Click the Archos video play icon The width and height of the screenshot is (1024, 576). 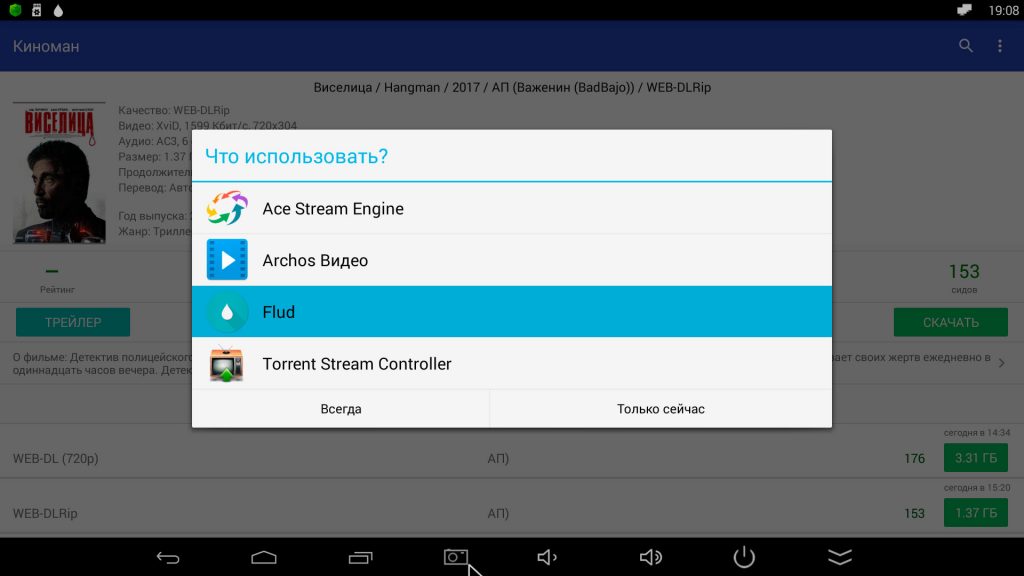[x=227, y=260]
